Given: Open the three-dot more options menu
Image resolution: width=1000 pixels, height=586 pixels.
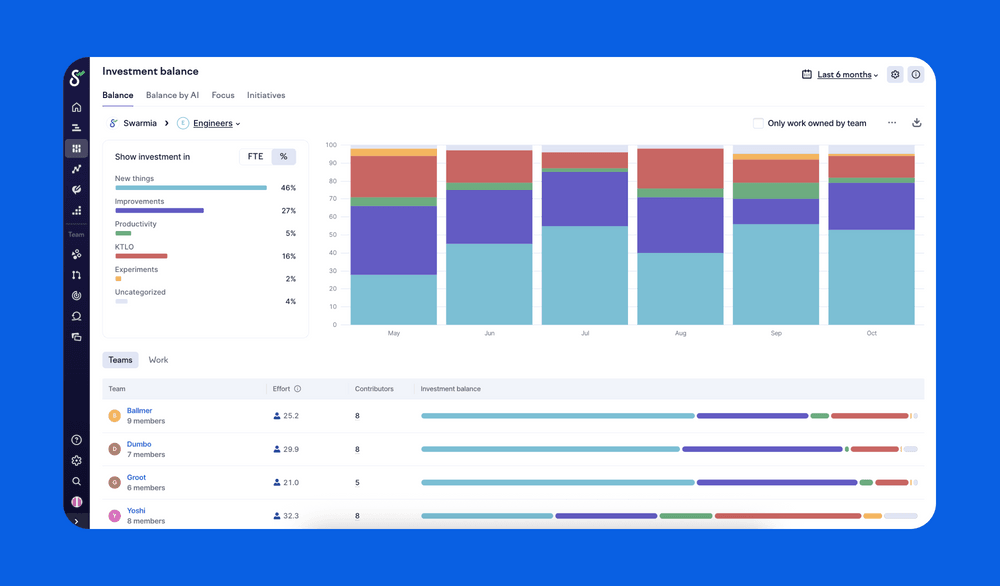Looking at the screenshot, I should click(891, 123).
